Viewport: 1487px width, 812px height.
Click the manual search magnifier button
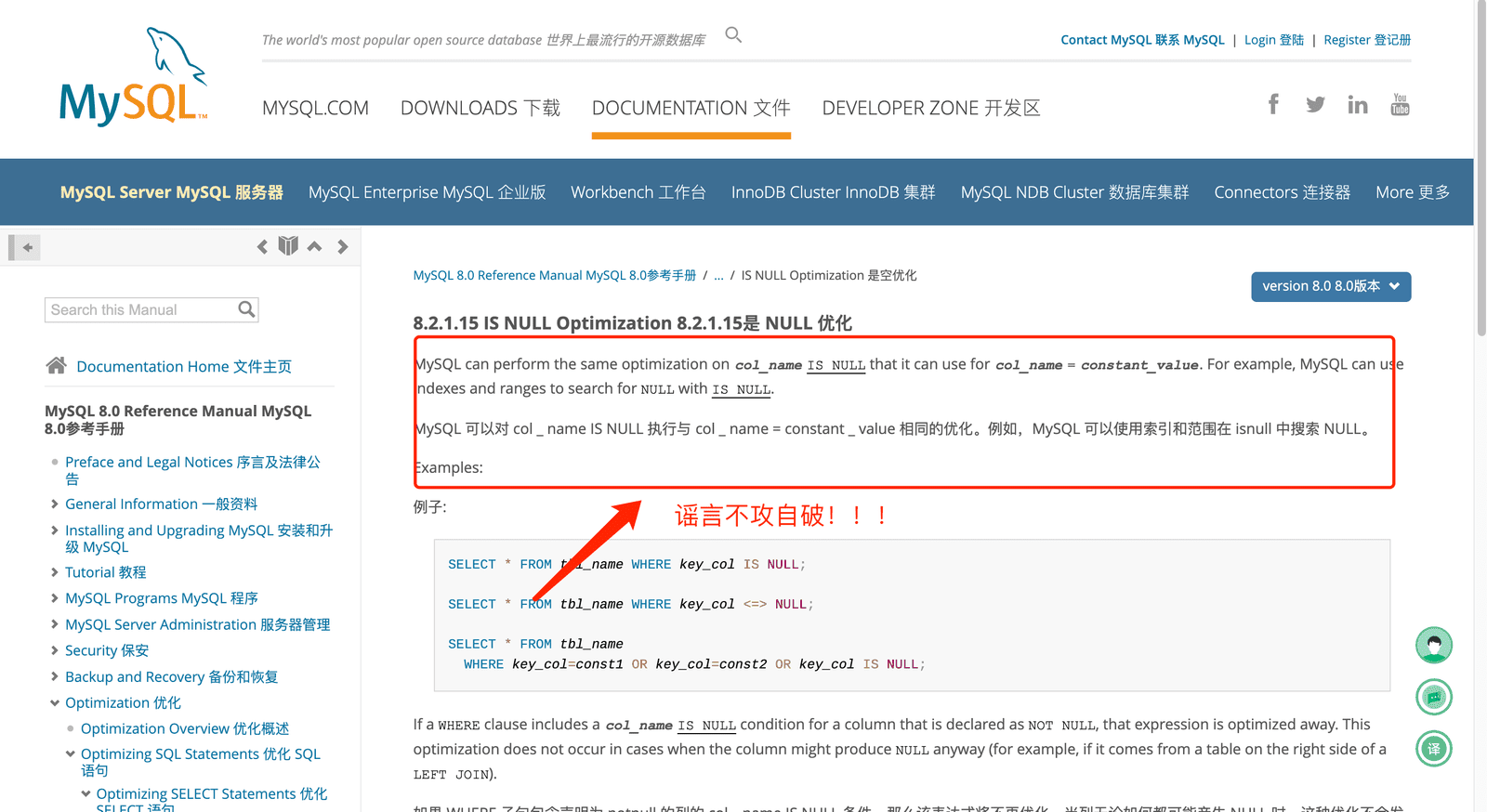click(246, 309)
